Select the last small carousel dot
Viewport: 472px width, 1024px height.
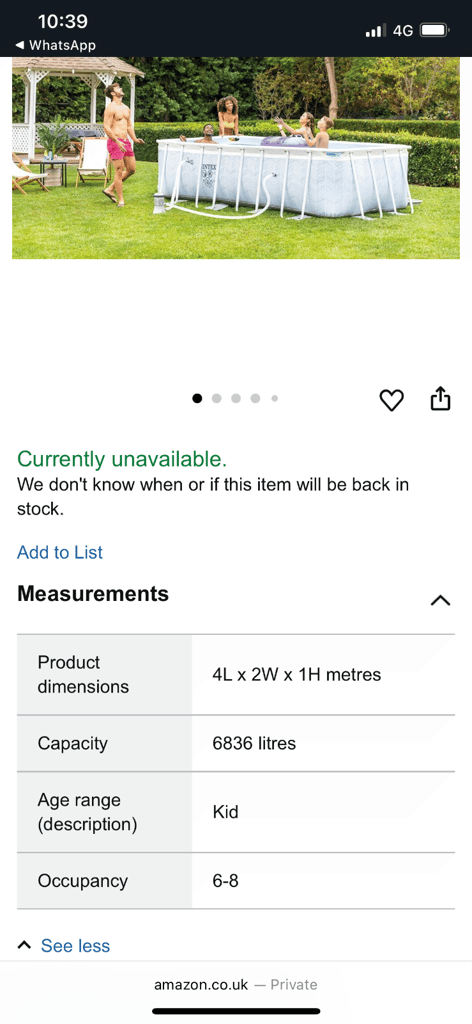[275, 398]
